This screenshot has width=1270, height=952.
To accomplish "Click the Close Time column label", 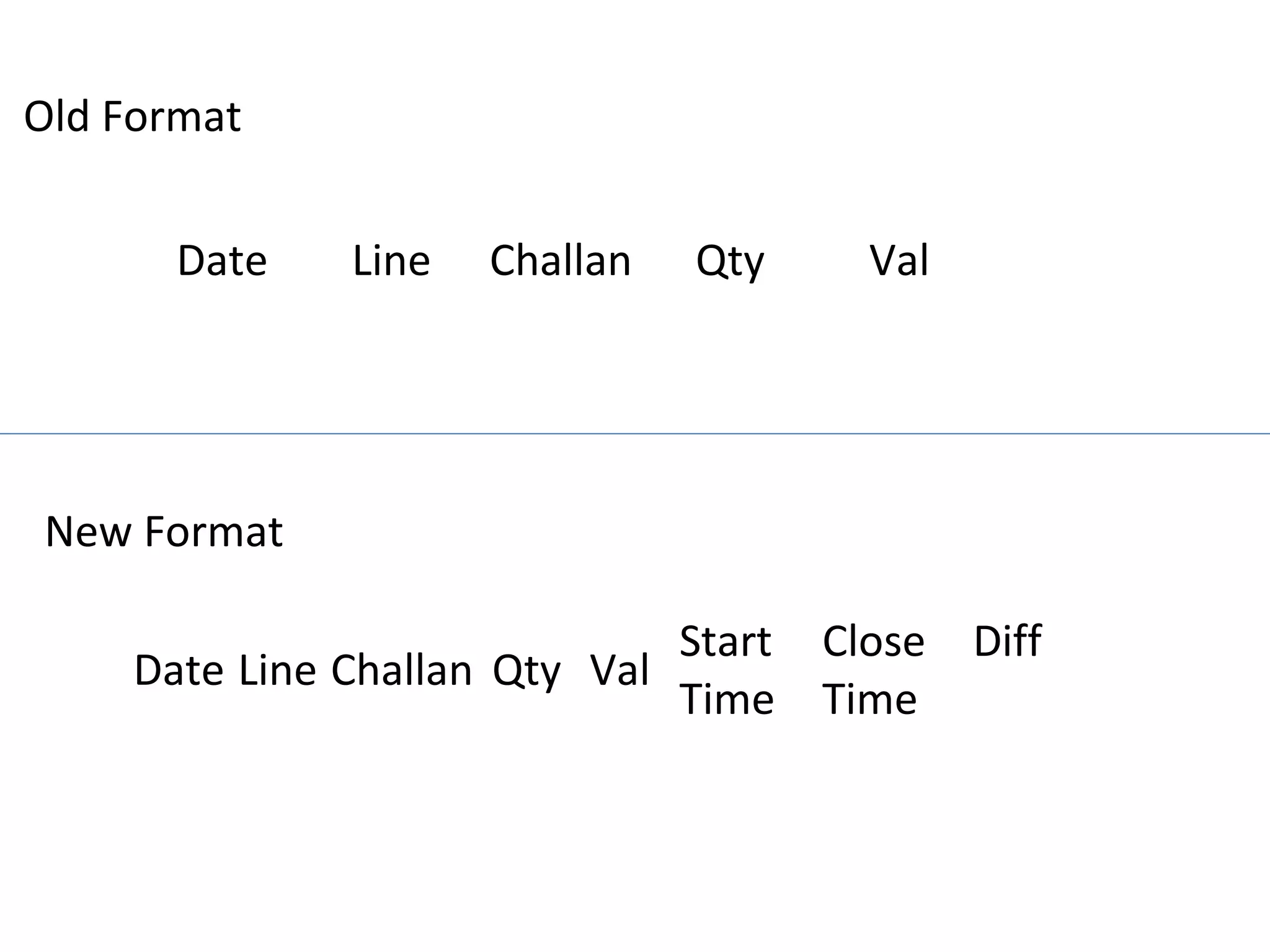I will point(874,670).
